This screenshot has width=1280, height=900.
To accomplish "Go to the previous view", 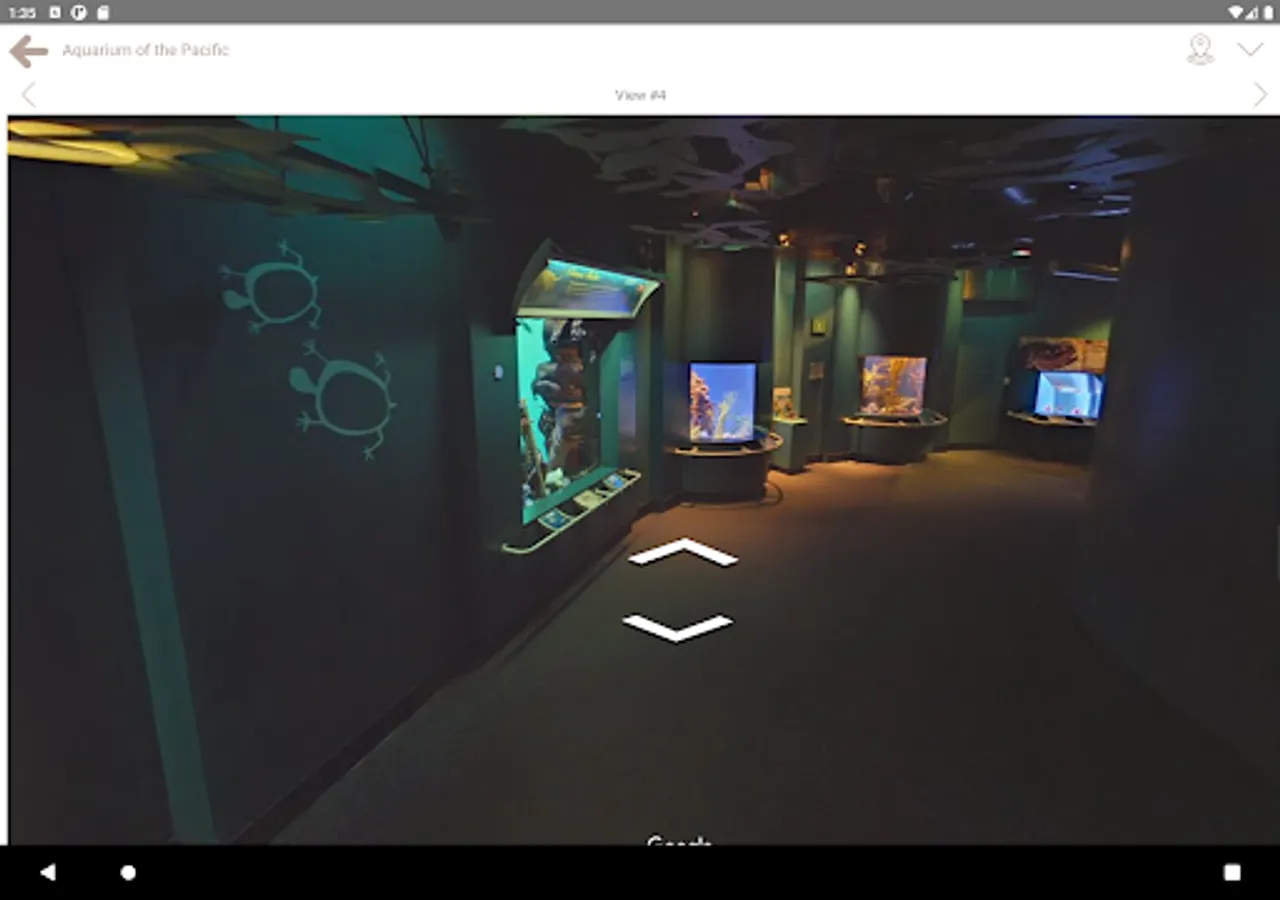I will click(28, 95).
